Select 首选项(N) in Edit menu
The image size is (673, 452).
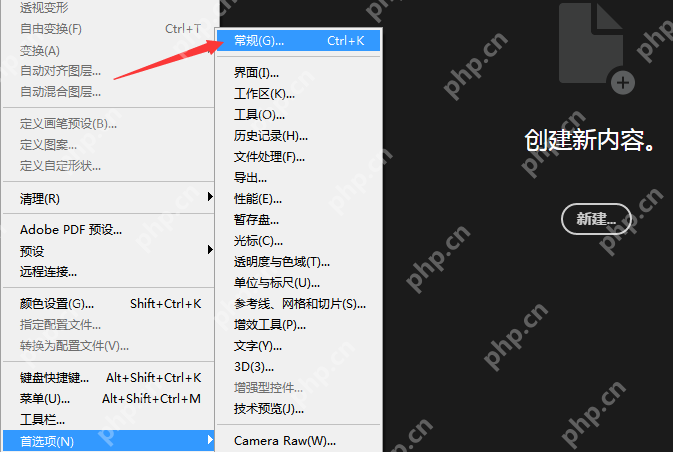click(108, 441)
